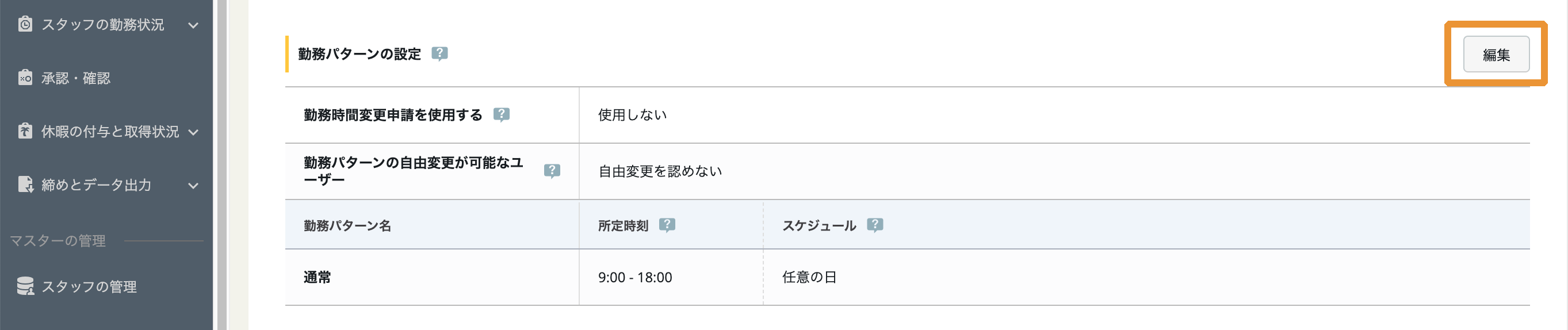The image size is (1568, 330).
Task: Click the 編集 button
Action: click(x=1496, y=54)
